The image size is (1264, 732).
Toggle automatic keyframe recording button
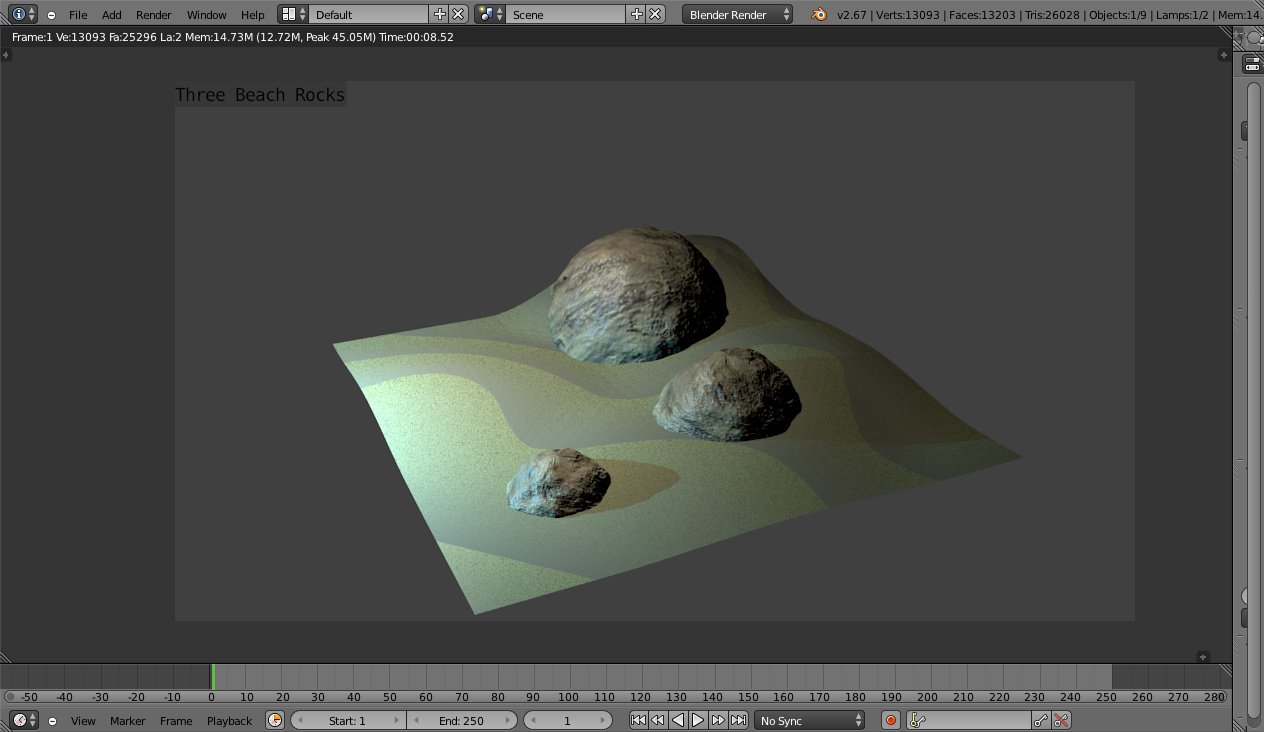click(x=891, y=720)
